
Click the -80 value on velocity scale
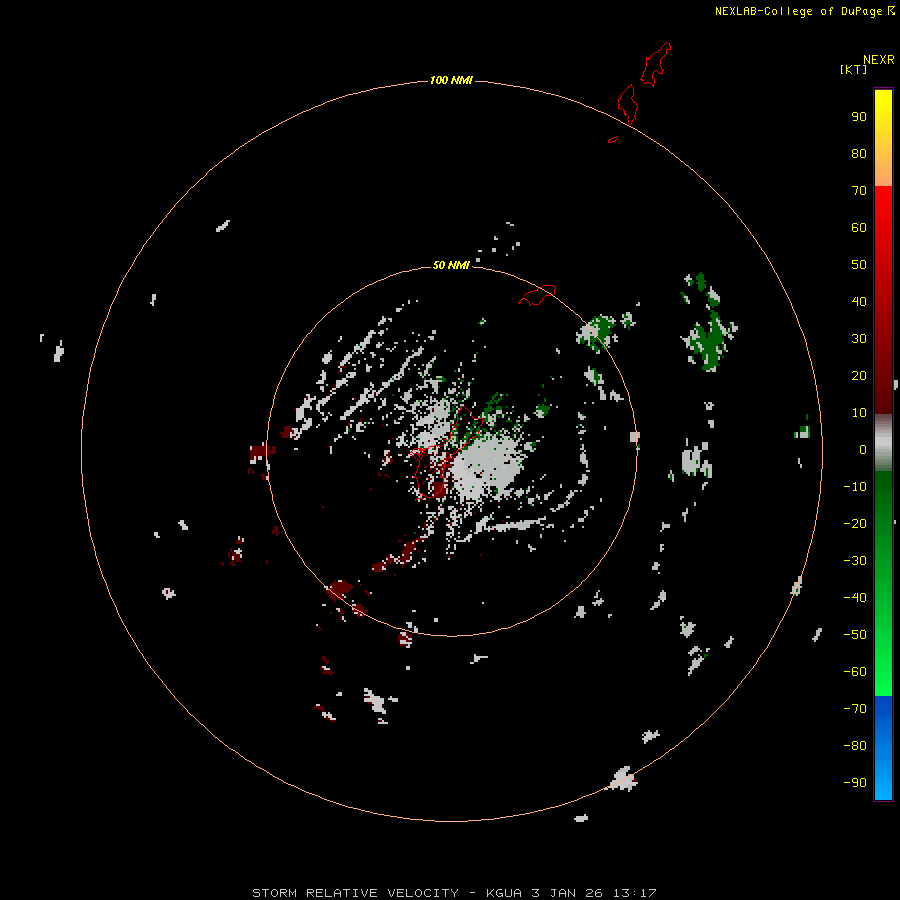pos(855,746)
